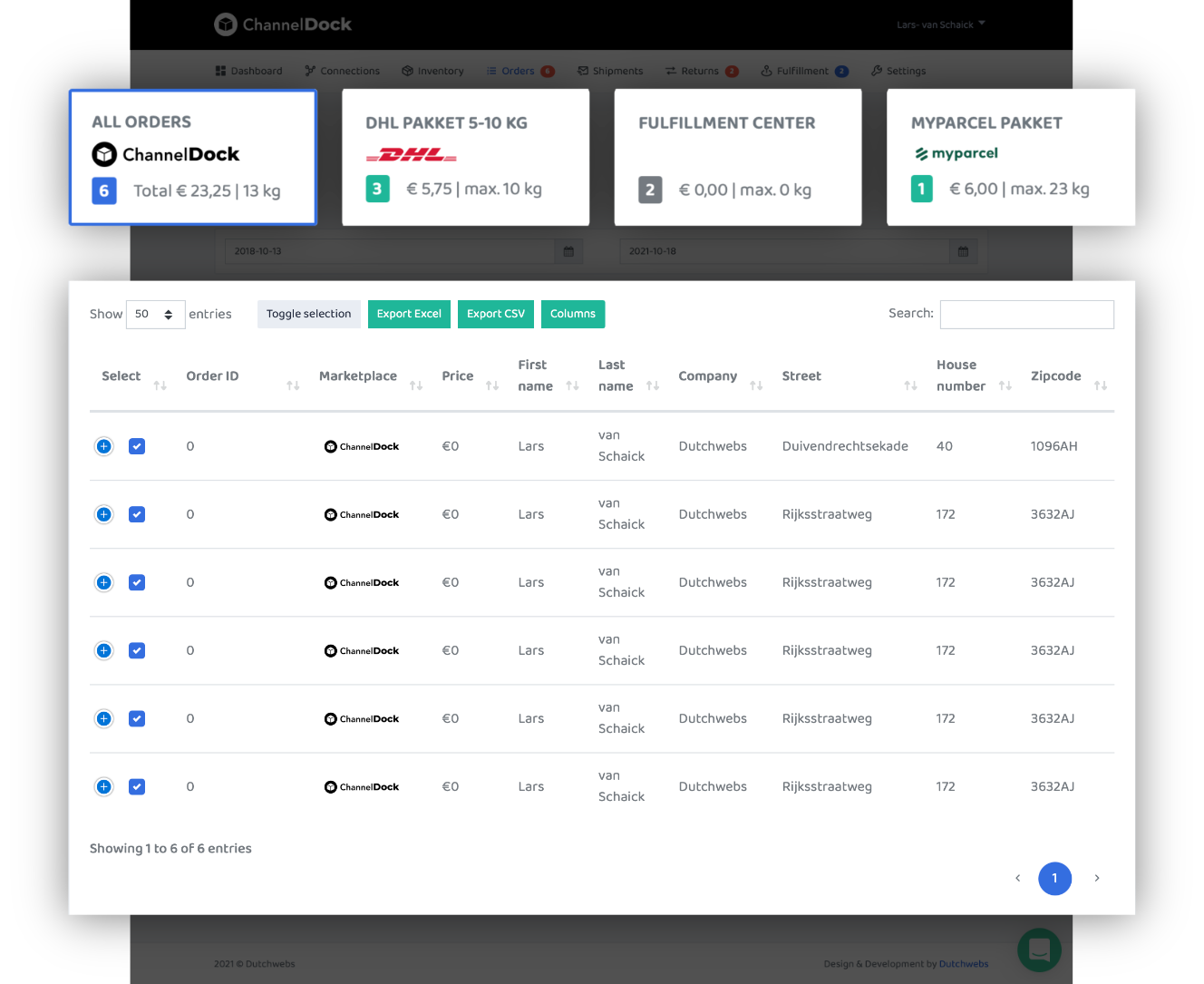Click the 2021-10-18 end date field
1204x984 pixels.
coord(784,251)
